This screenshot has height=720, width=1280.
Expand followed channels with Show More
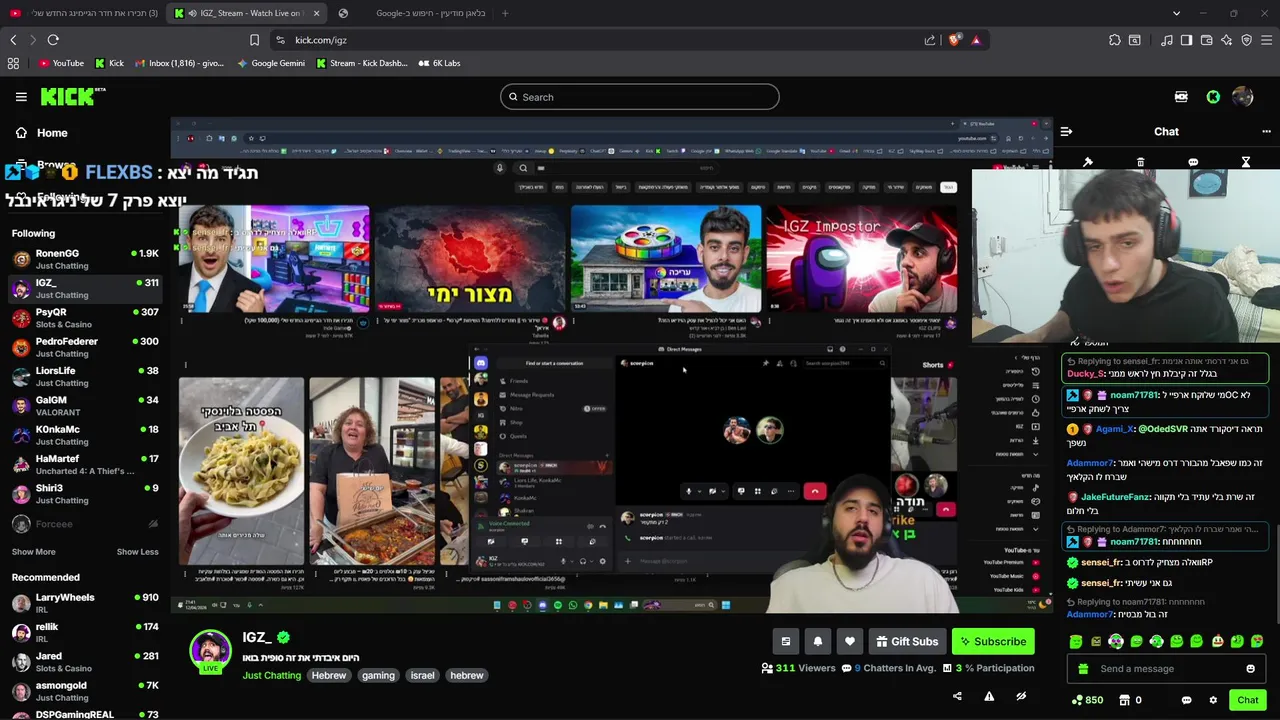click(x=33, y=552)
